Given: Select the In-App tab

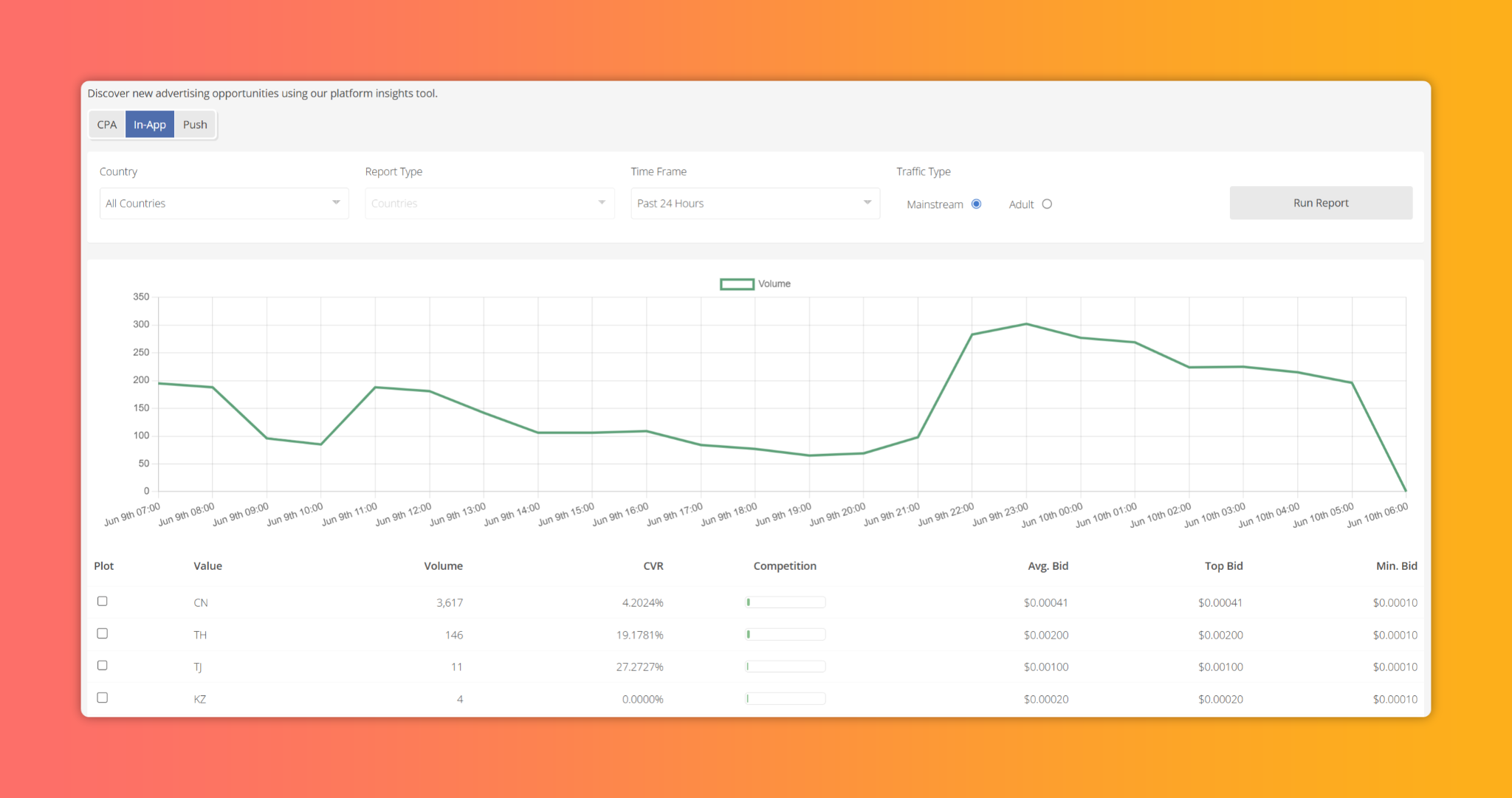Looking at the screenshot, I should tap(150, 125).
